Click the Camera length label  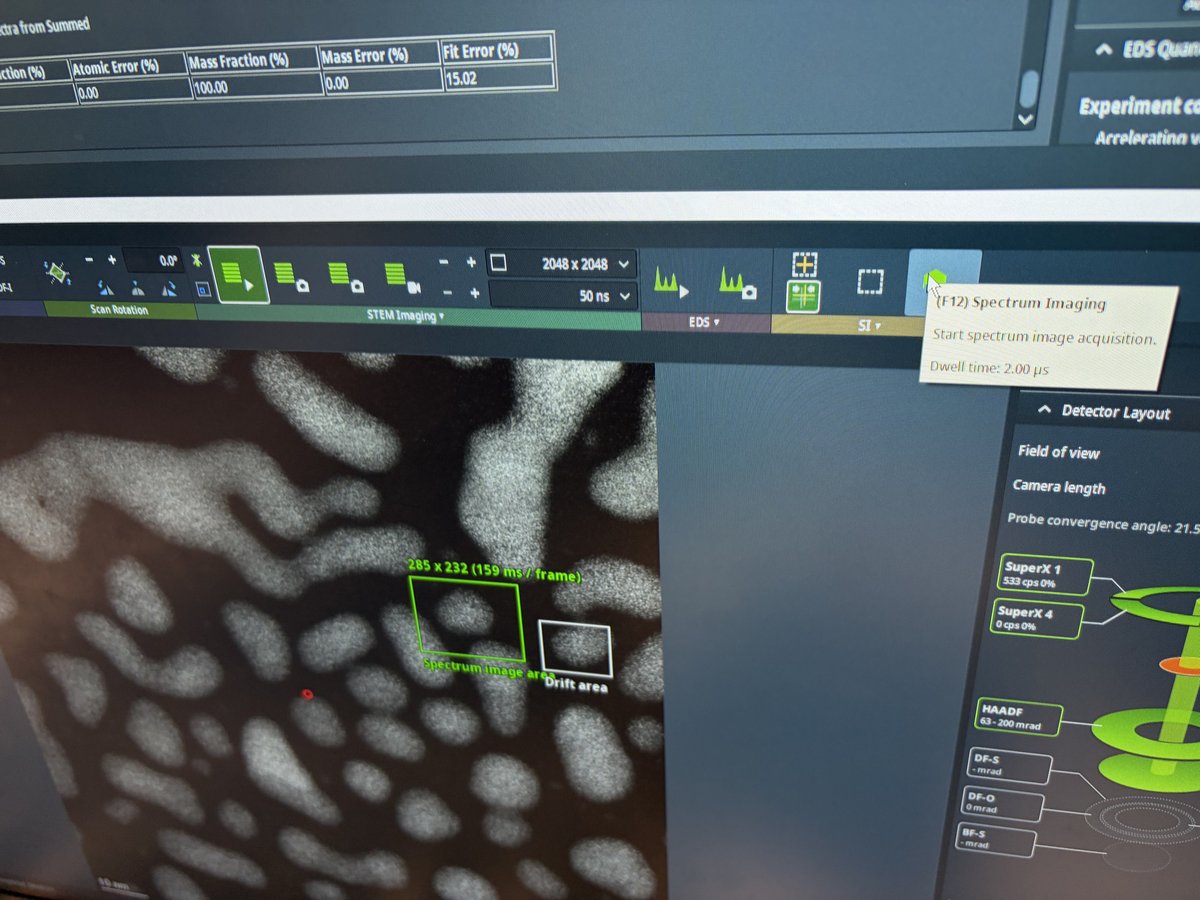[1058, 487]
